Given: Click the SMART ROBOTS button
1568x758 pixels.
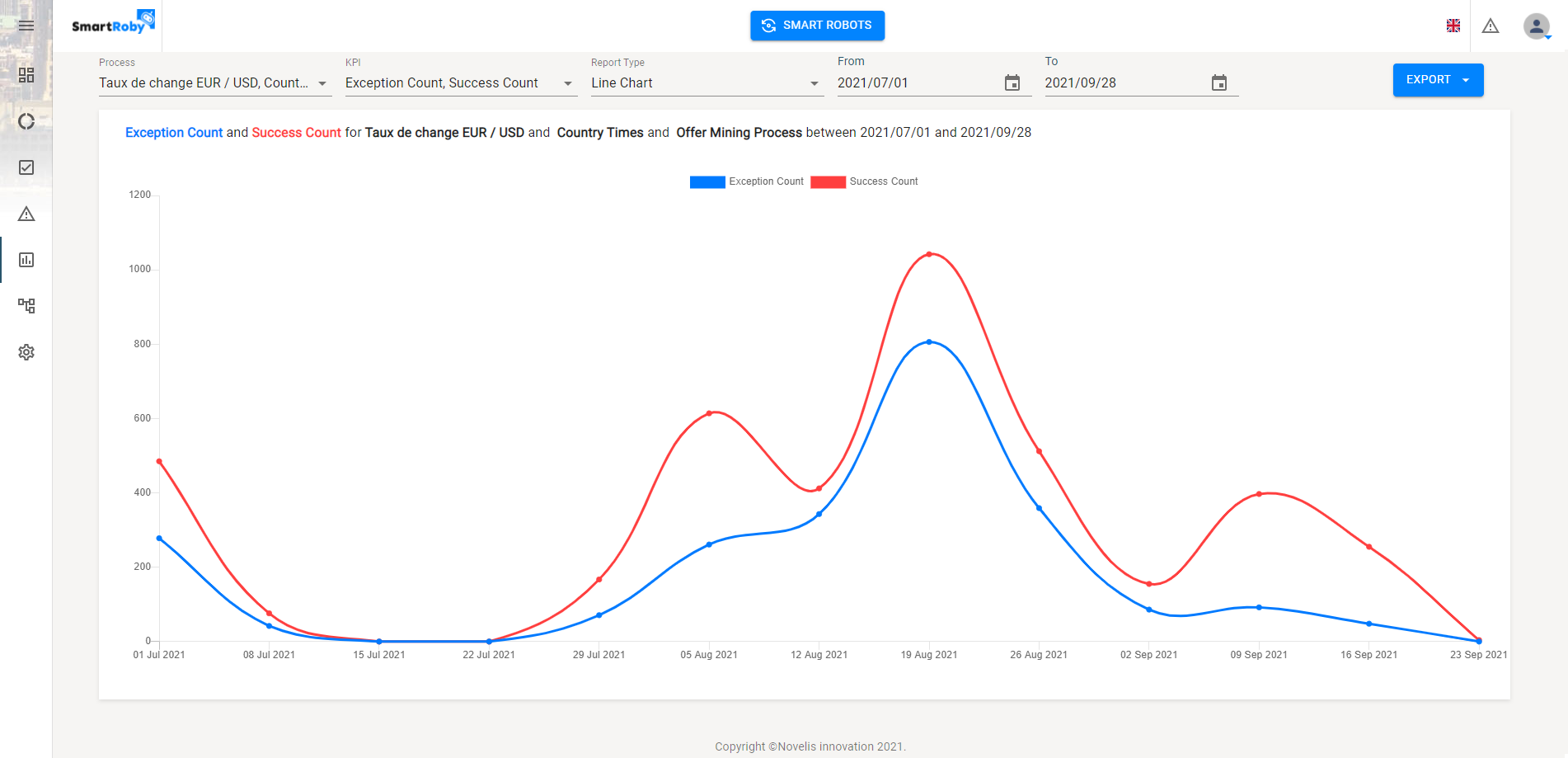Looking at the screenshot, I should pyautogui.click(x=817, y=26).
